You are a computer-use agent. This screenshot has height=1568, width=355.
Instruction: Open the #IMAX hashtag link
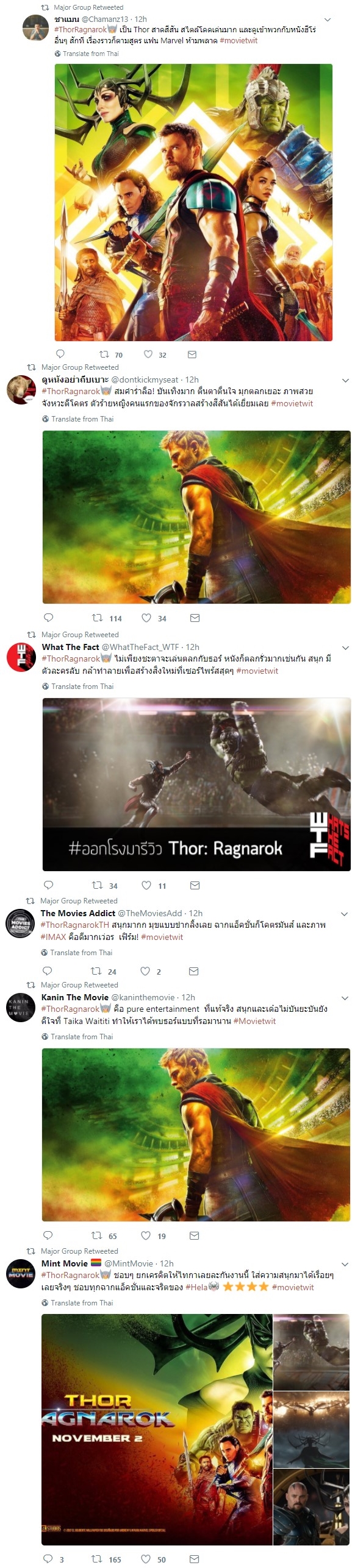coord(53,936)
